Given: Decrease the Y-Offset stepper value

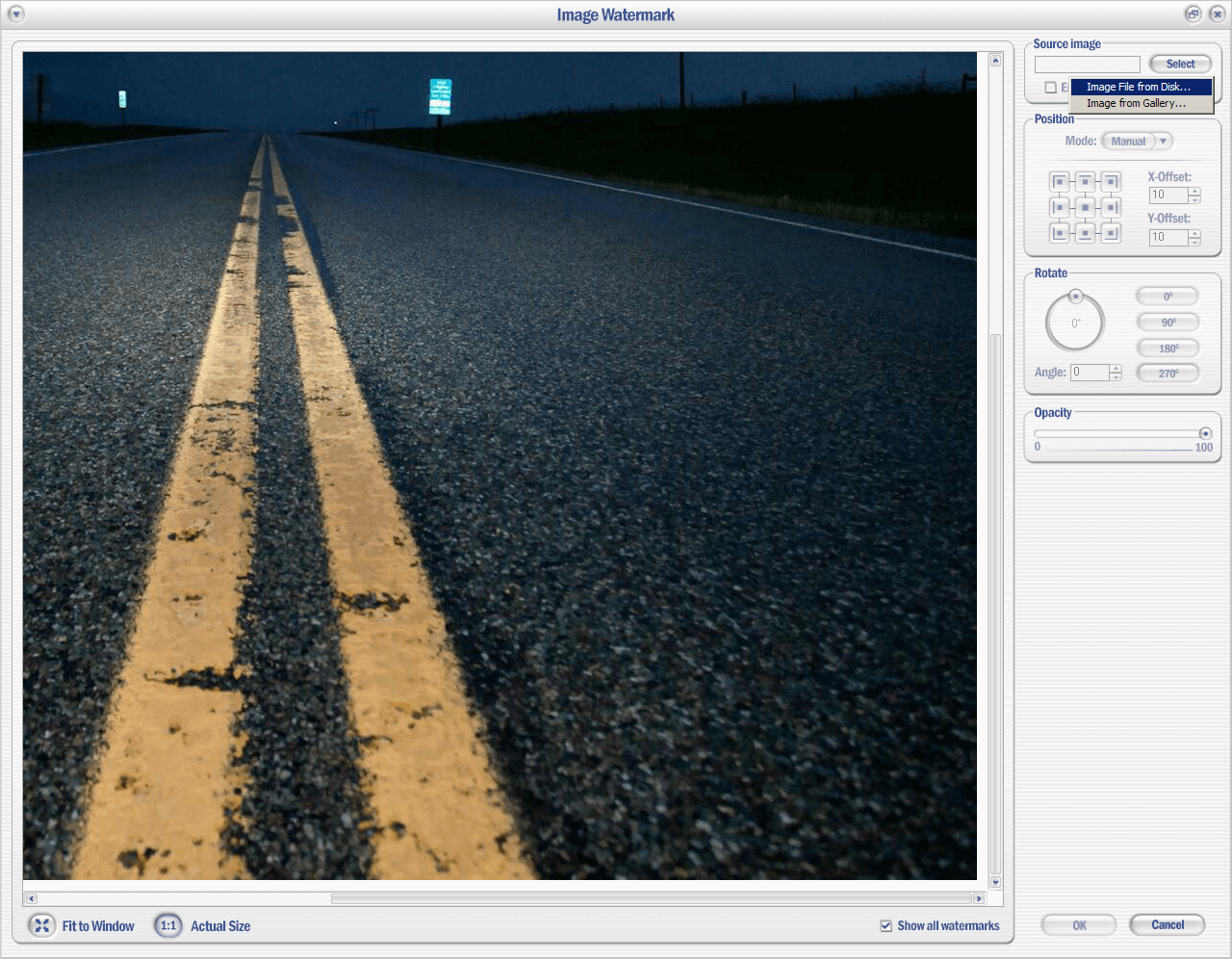Looking at the screenshot, I should [x=1194, y=242].
